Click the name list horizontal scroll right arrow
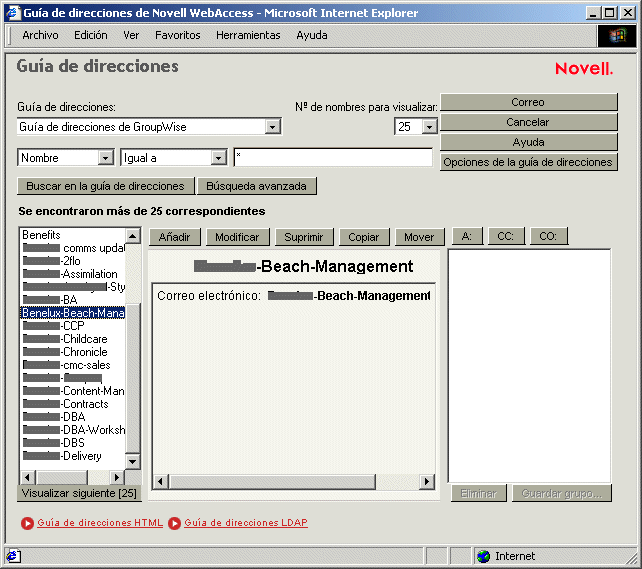This screenshot has height=569, width=642. 117,477
